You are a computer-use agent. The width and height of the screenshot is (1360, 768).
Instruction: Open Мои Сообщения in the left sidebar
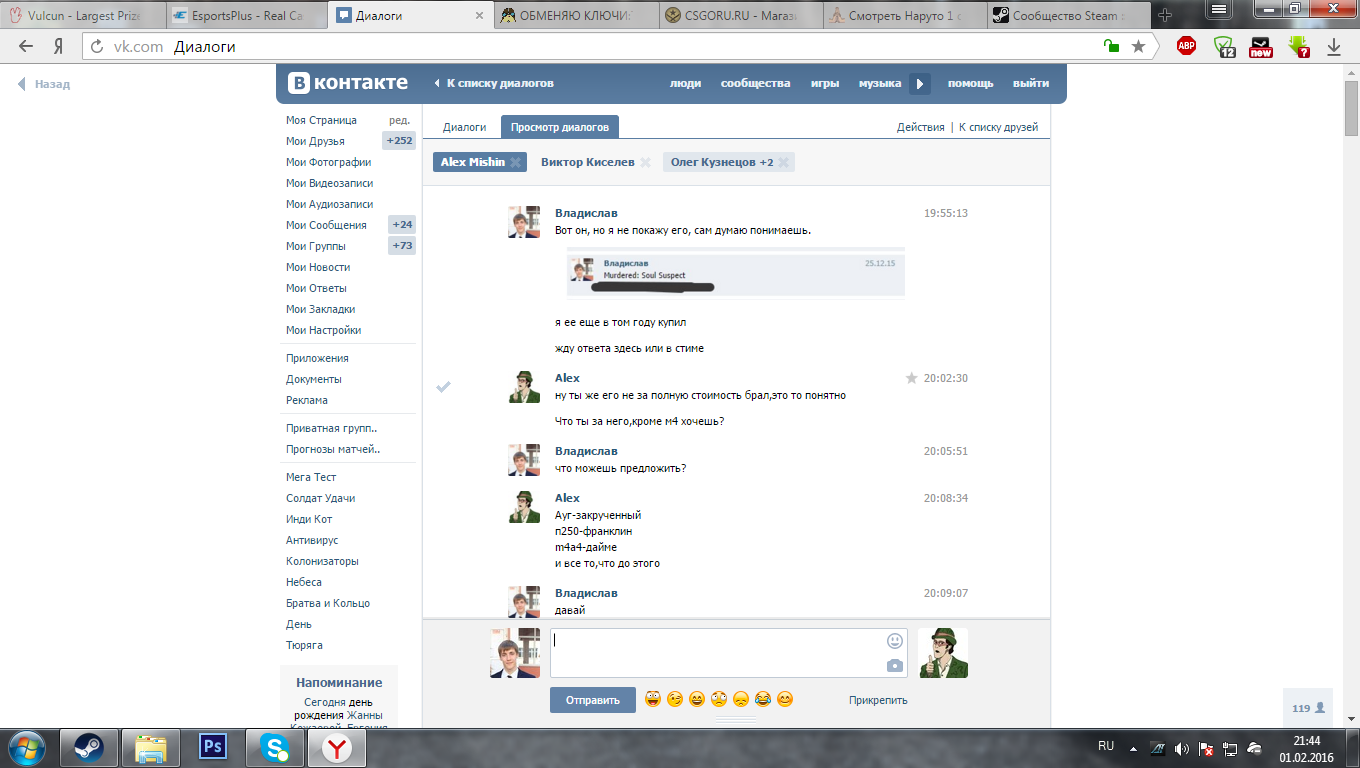[x=326, y=225]
